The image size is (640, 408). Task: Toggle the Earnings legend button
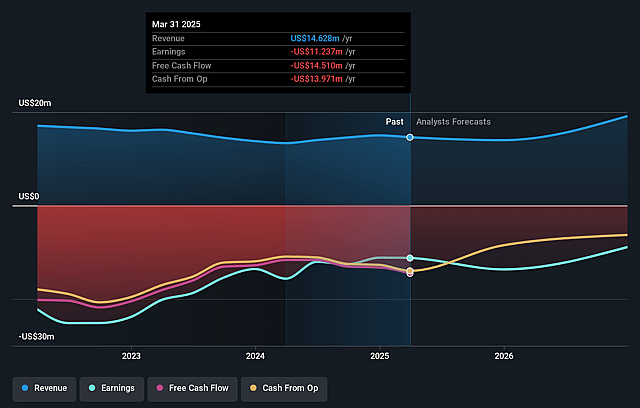[112, 388]
